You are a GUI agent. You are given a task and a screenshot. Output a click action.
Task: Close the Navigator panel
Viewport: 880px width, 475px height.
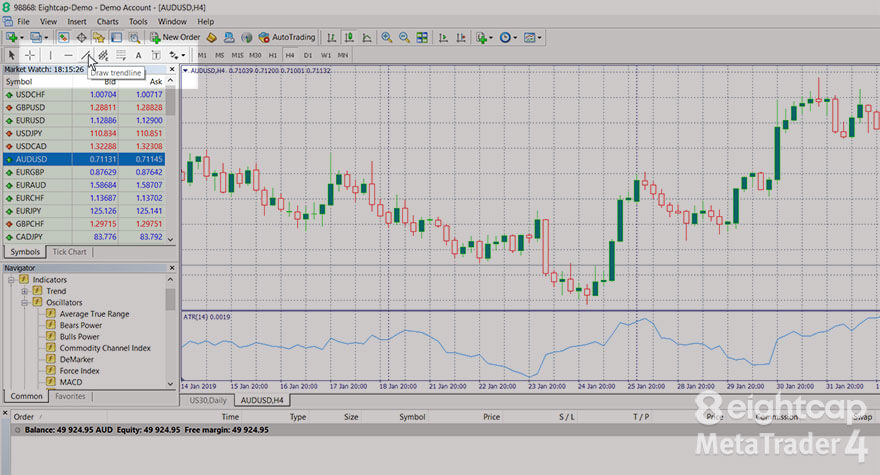pos(172,268)
